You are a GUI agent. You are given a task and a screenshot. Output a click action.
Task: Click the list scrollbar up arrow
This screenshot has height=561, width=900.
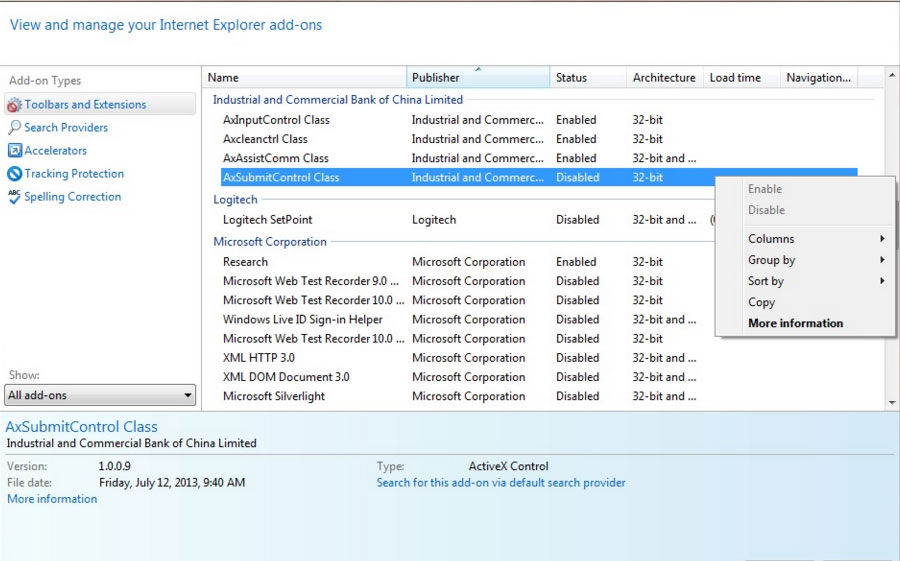tap(892, 75)
